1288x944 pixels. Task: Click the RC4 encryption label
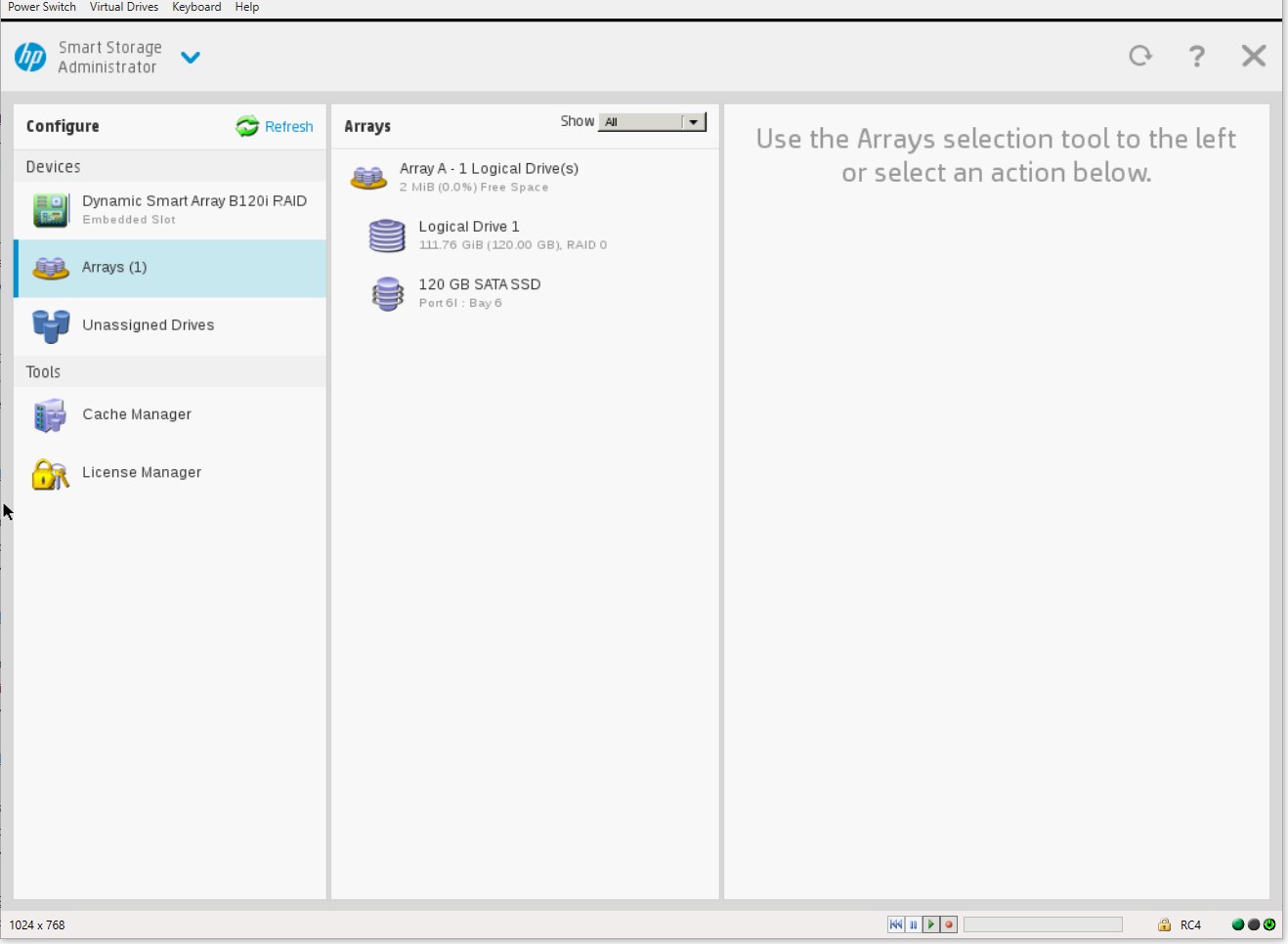(x=1190, y=924)
